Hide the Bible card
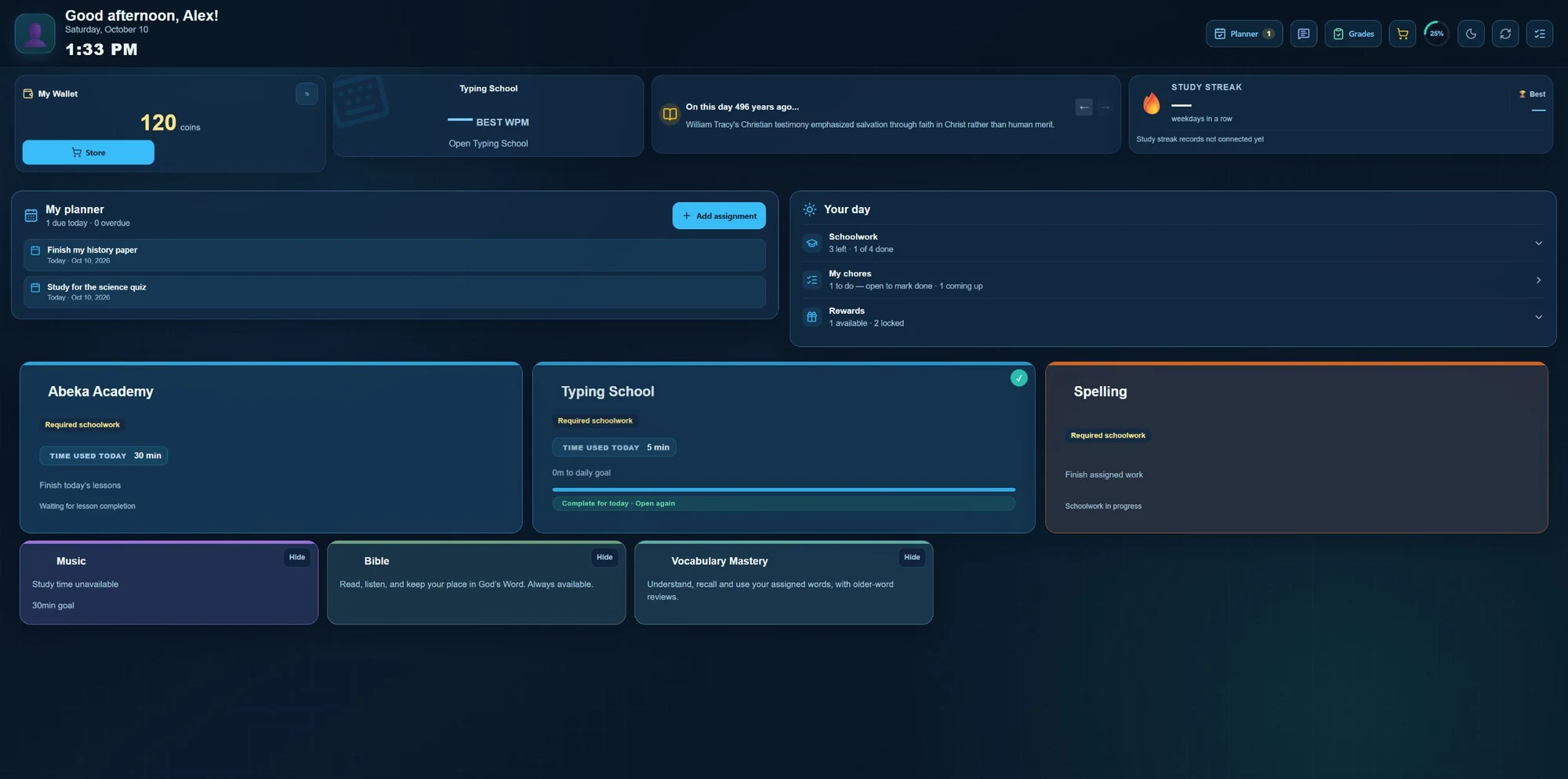The image size is (1568, 779). pyautogui.click(x=604, y=558)
